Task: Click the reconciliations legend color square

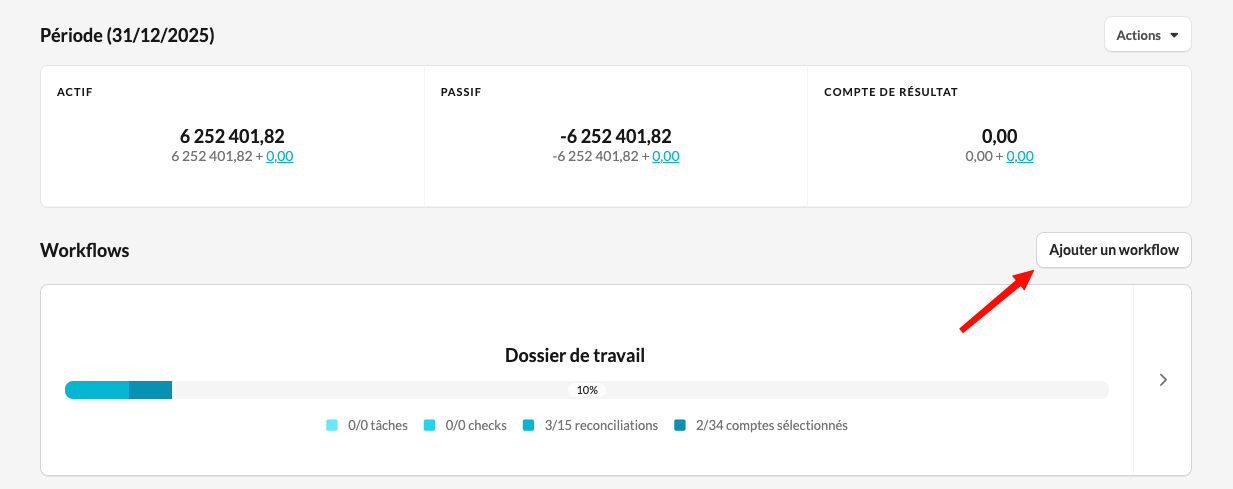Action: (529, 425)
